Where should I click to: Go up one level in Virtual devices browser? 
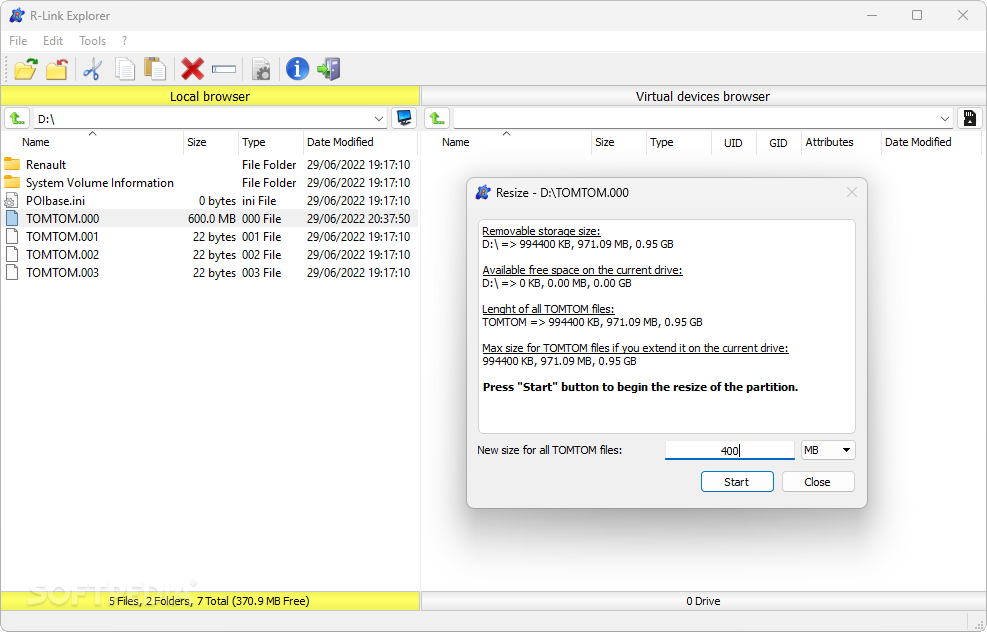click(437, 118)
